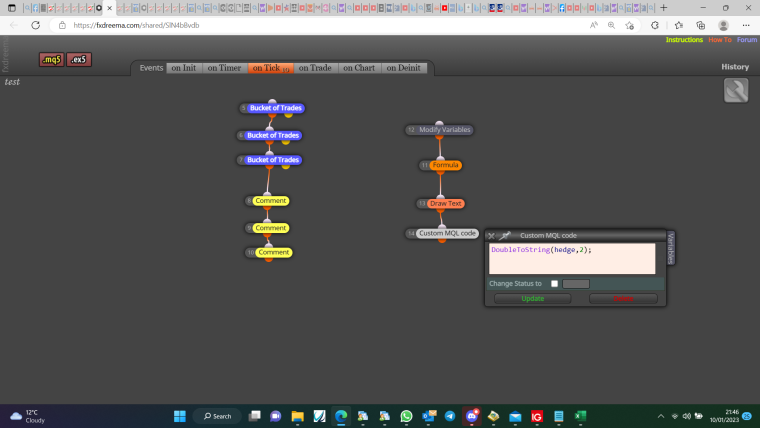Select Comment block 8
This screenshot has width=760, height=428.
(x=270, y=201)
